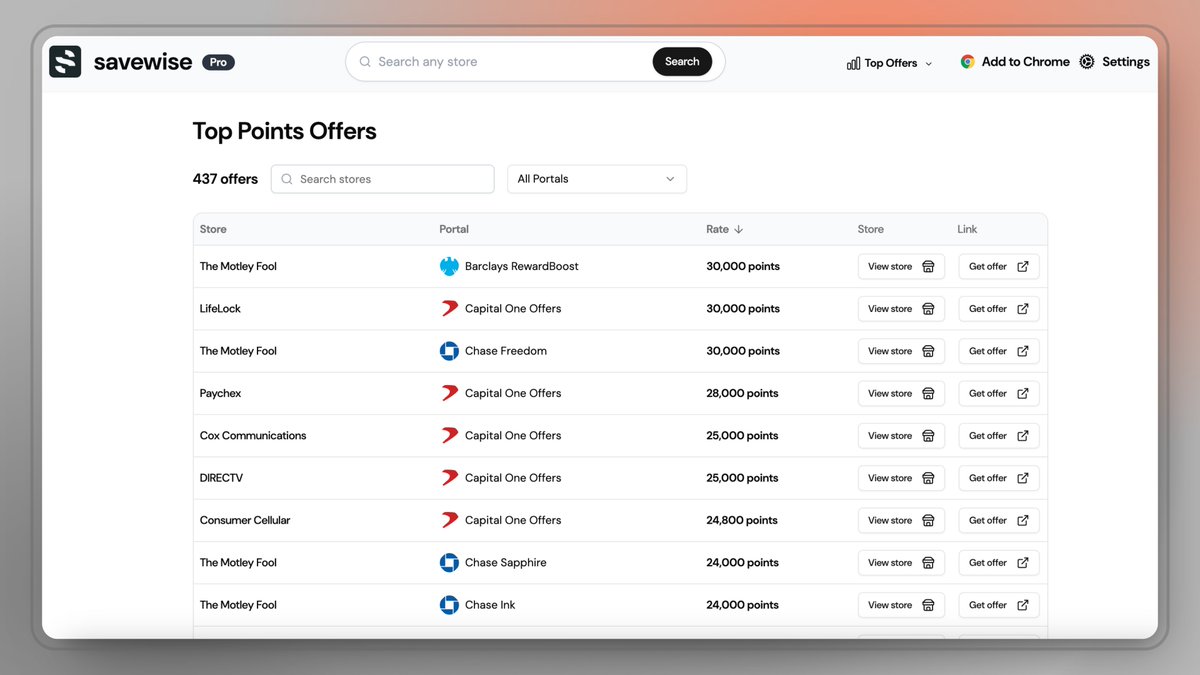The image size is (1200, 675).
Task: Click the Top Points Offers heading
Action: point(285,131)
